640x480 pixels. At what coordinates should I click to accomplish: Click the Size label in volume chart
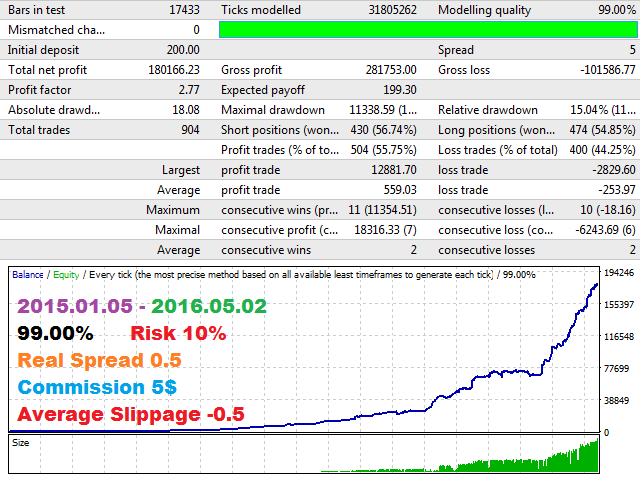tap(20, 443)
